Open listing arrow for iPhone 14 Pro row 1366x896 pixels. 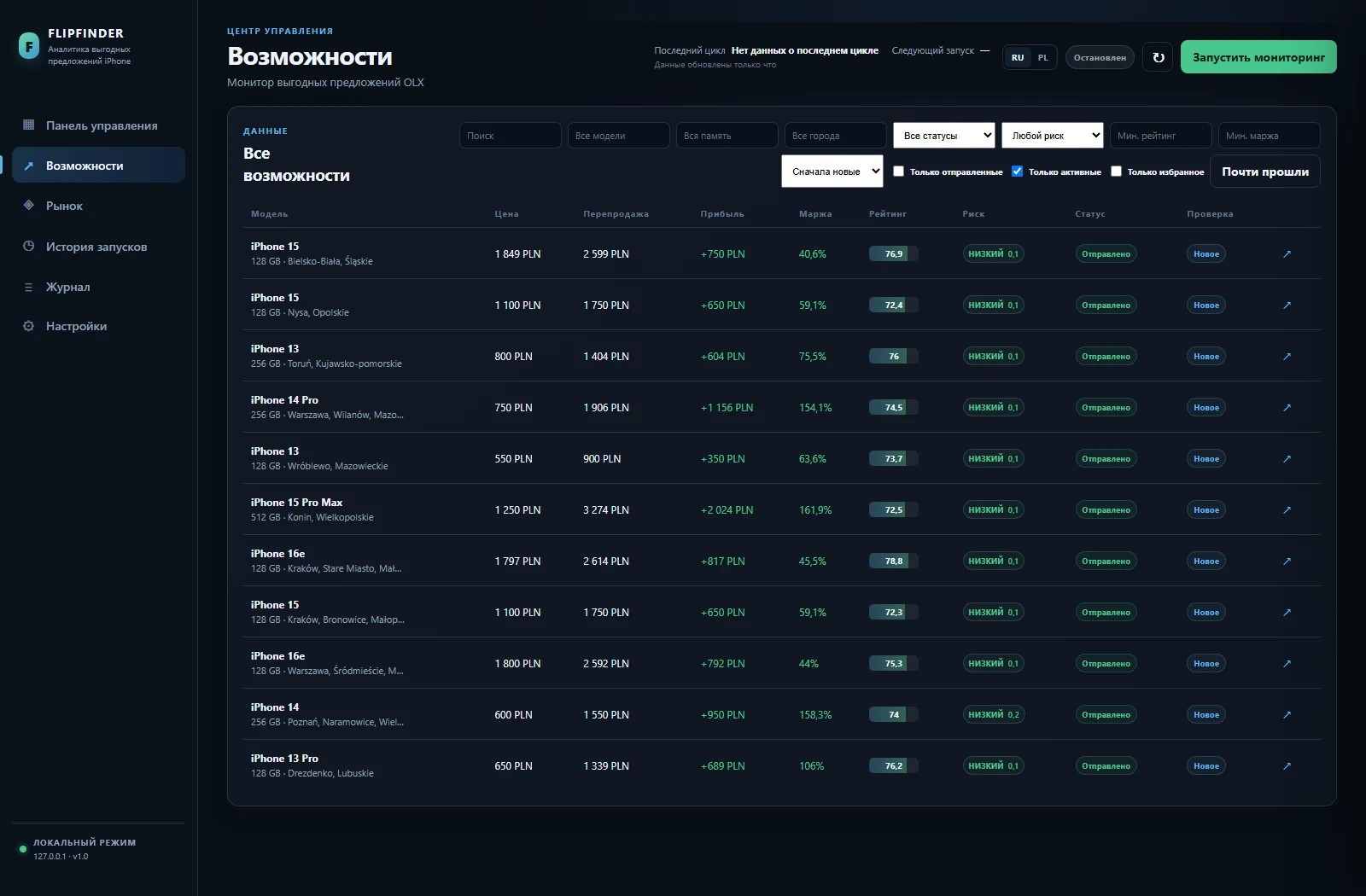(x=1287, y=407)
